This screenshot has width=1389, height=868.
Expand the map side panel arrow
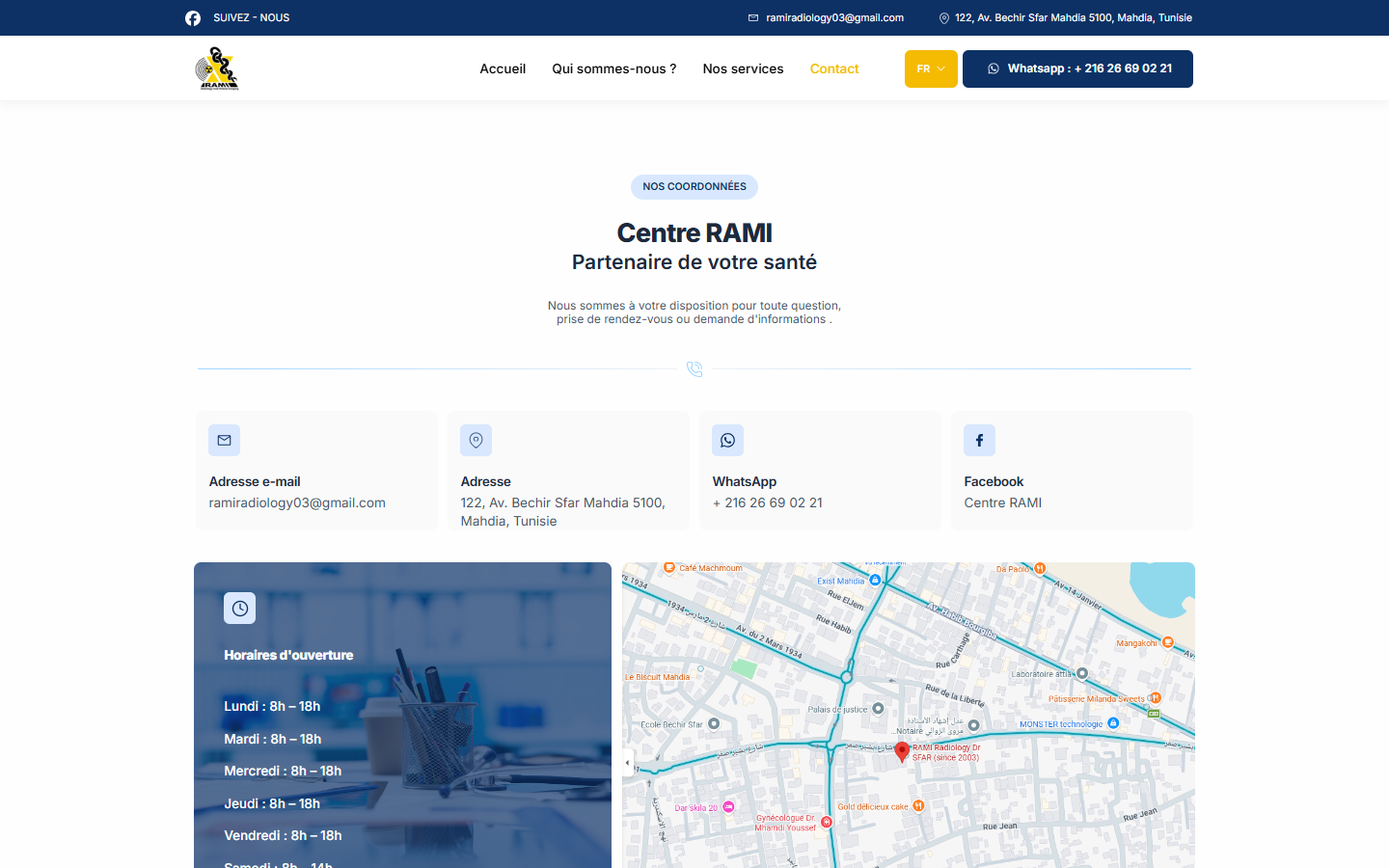[628, 763]
